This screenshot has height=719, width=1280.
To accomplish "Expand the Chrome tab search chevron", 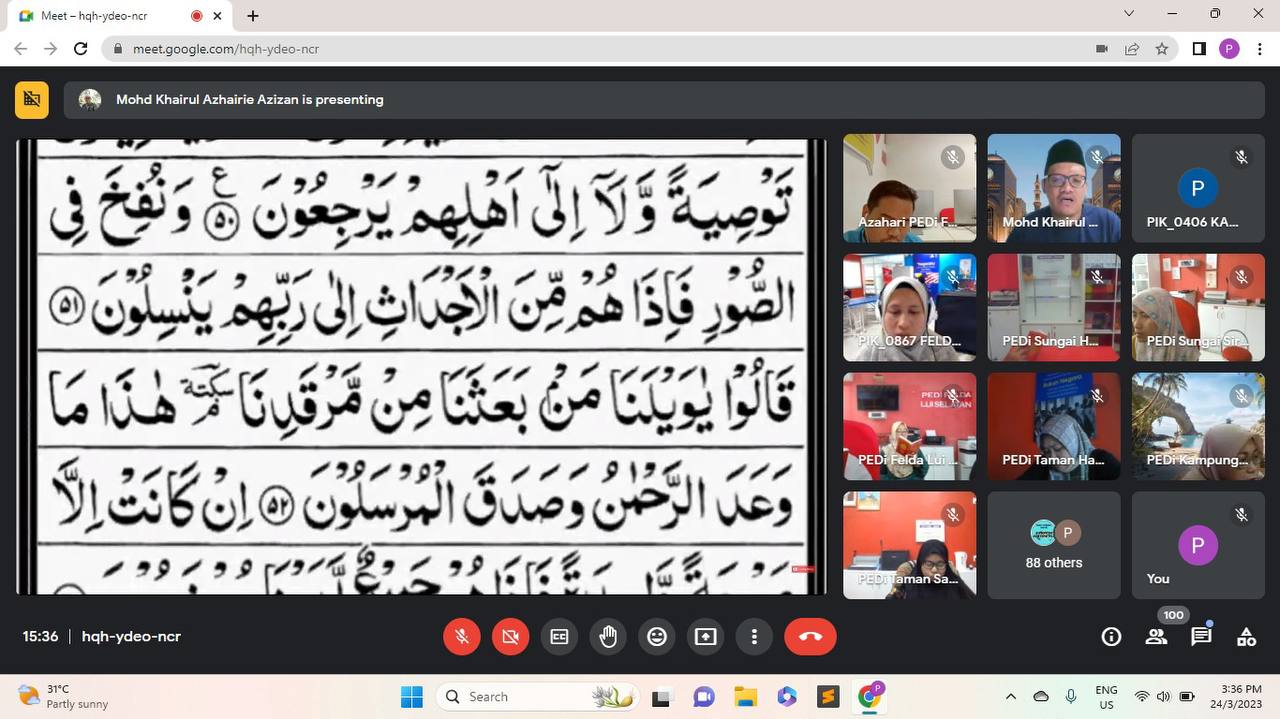I will [x=1129, y=14].
